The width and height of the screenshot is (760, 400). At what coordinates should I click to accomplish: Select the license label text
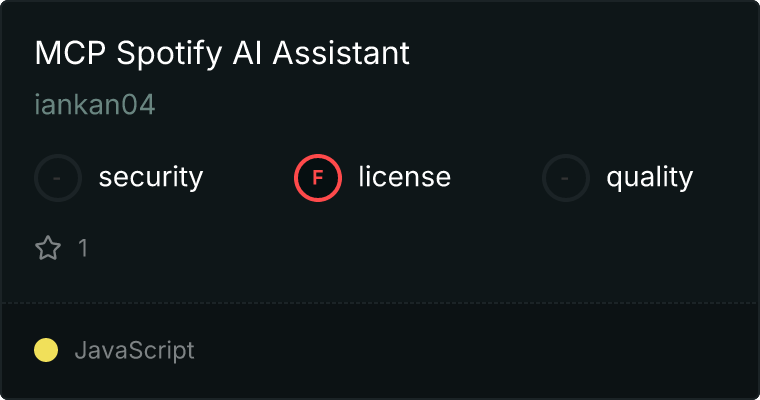coord(404,178)
